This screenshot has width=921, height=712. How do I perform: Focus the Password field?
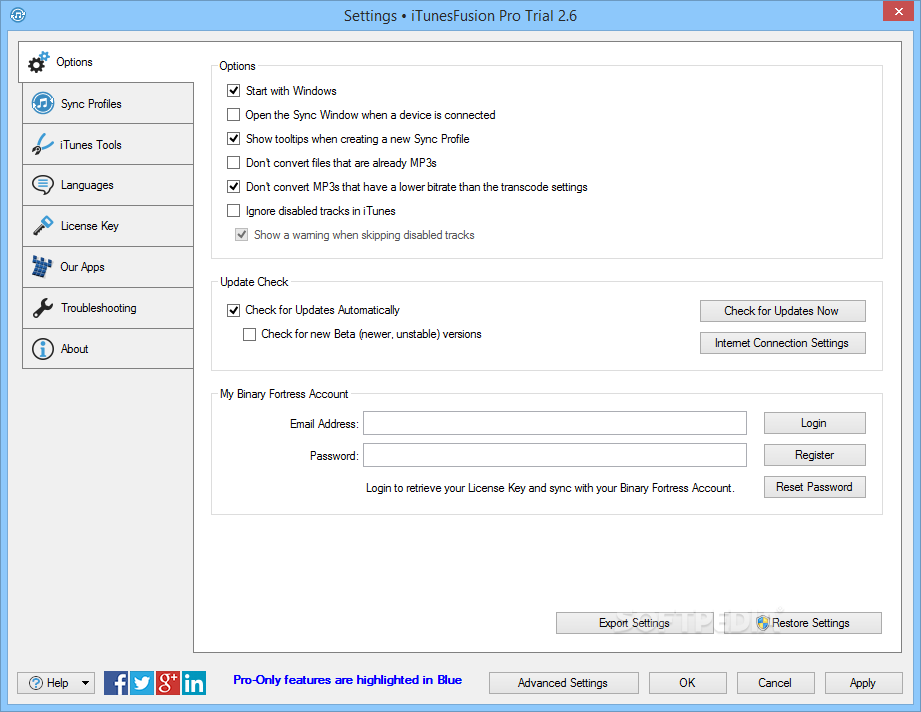click(554, 455)
